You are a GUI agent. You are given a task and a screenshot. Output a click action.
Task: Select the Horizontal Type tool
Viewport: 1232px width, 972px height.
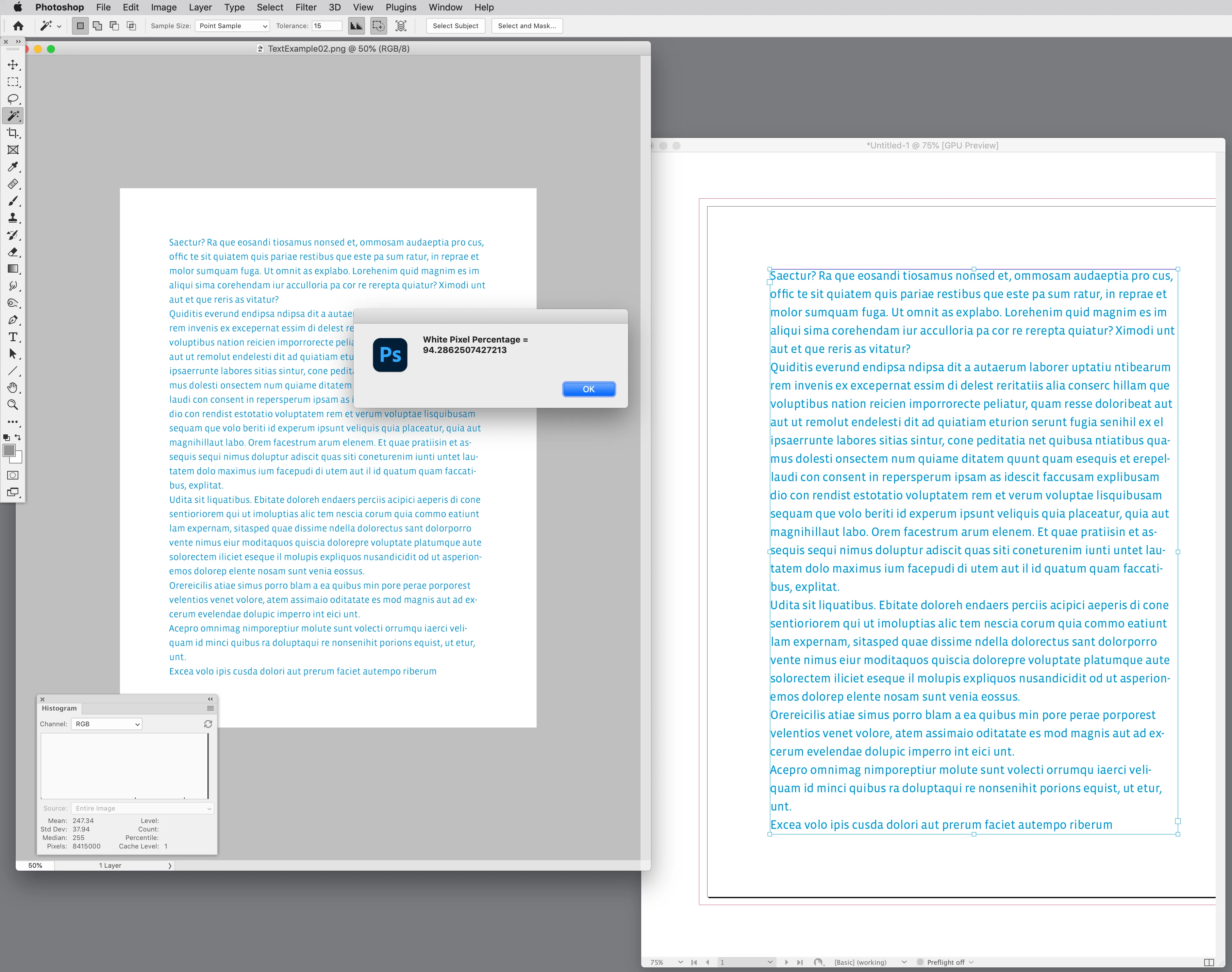point(12,337)
